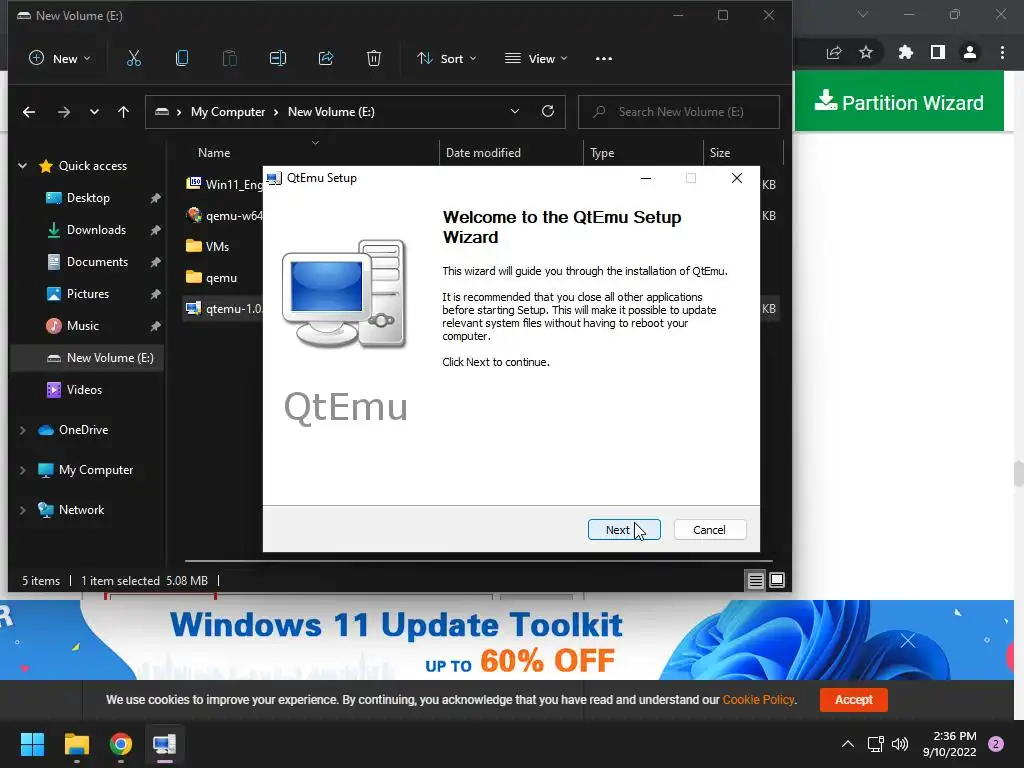Click the Share icon in Explorer toolbar
1024x768 pixels.
pos(326,59)
